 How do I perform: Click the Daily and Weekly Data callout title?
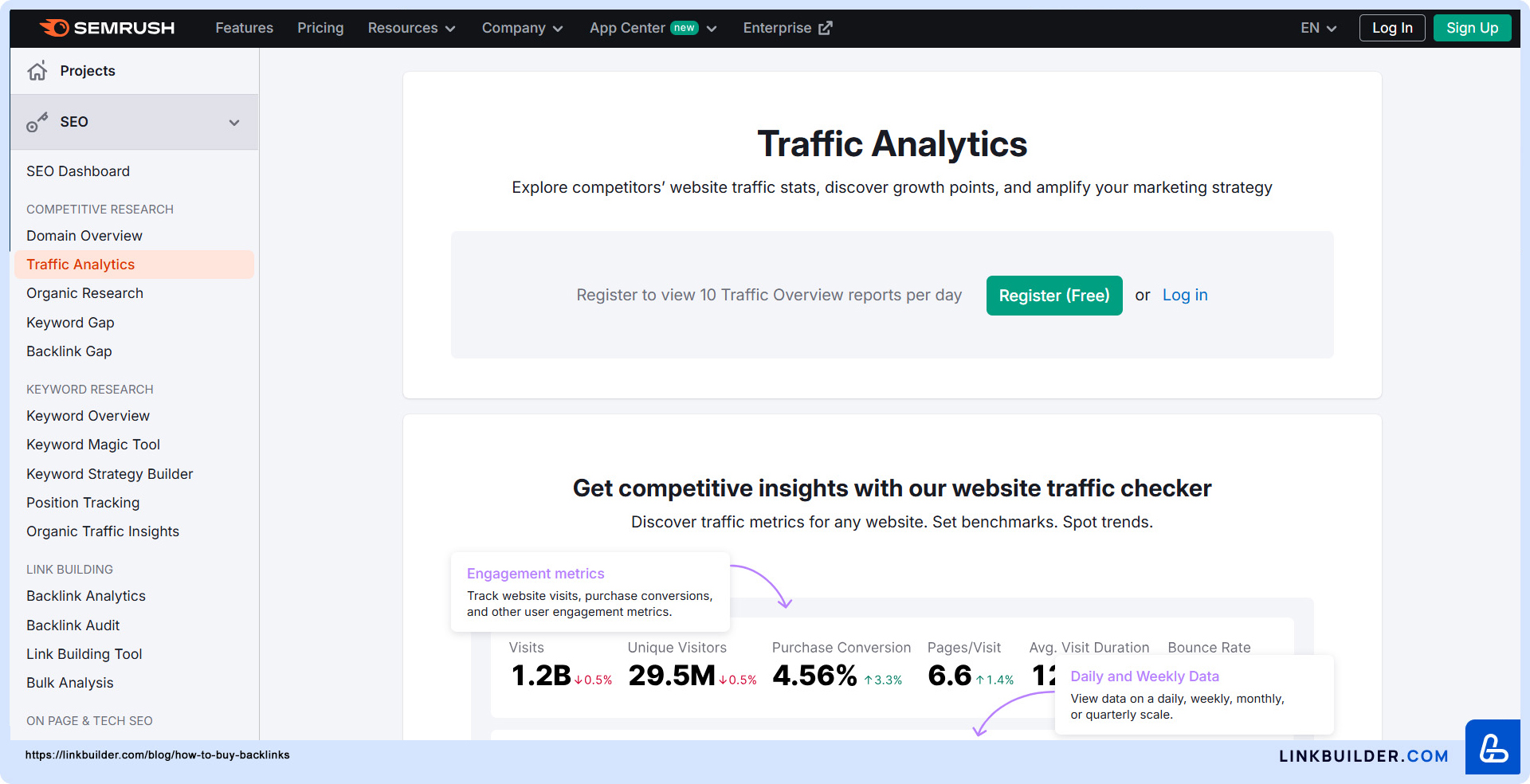(x=1144, y=676)
